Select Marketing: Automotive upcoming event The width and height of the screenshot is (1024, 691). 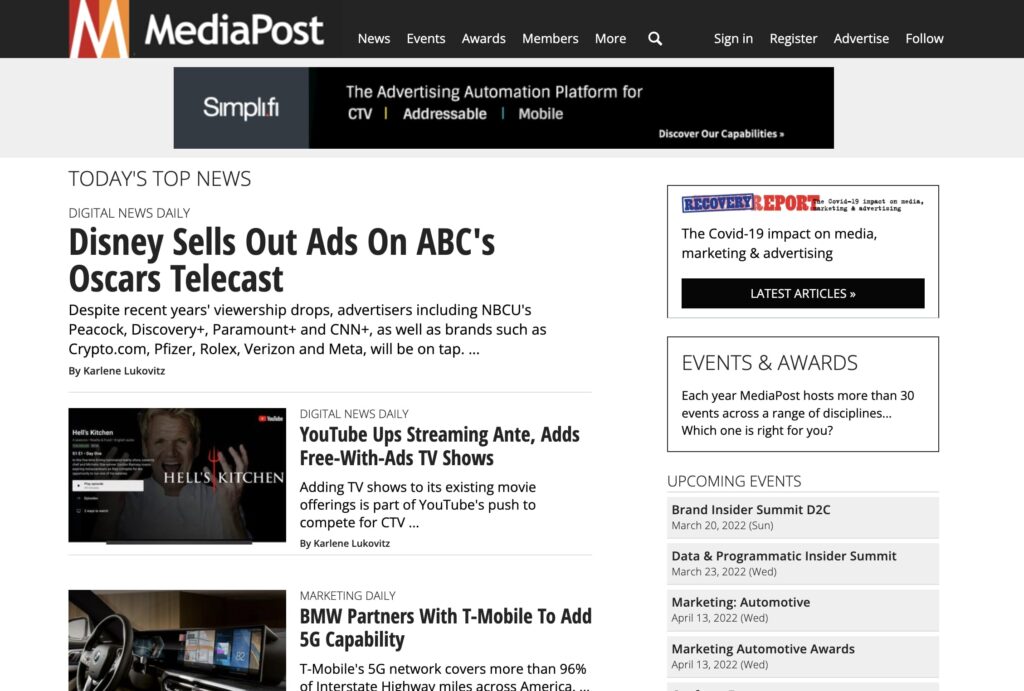coord(740,602)
